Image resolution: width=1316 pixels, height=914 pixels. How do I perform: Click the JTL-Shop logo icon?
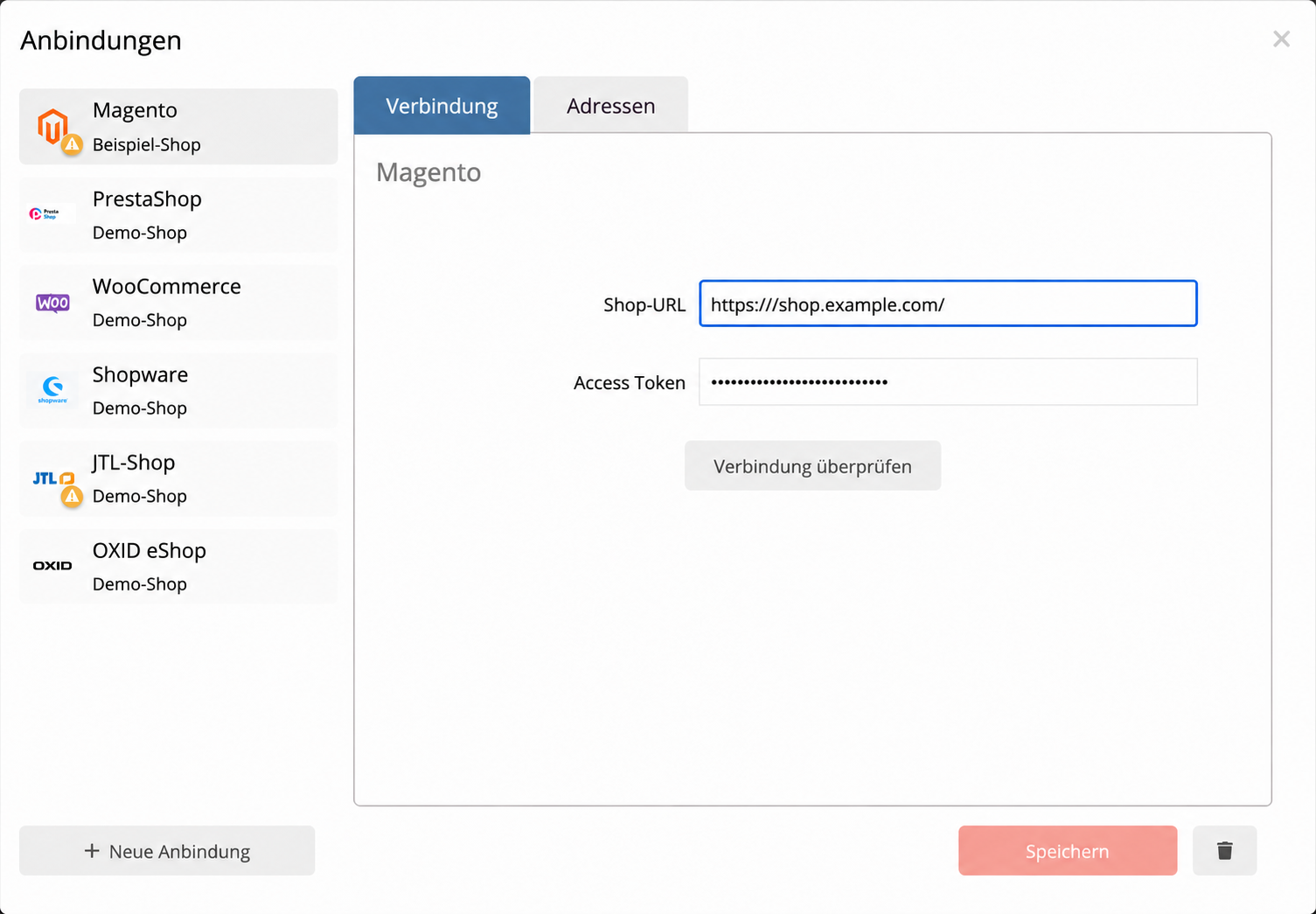coord(52,478)
